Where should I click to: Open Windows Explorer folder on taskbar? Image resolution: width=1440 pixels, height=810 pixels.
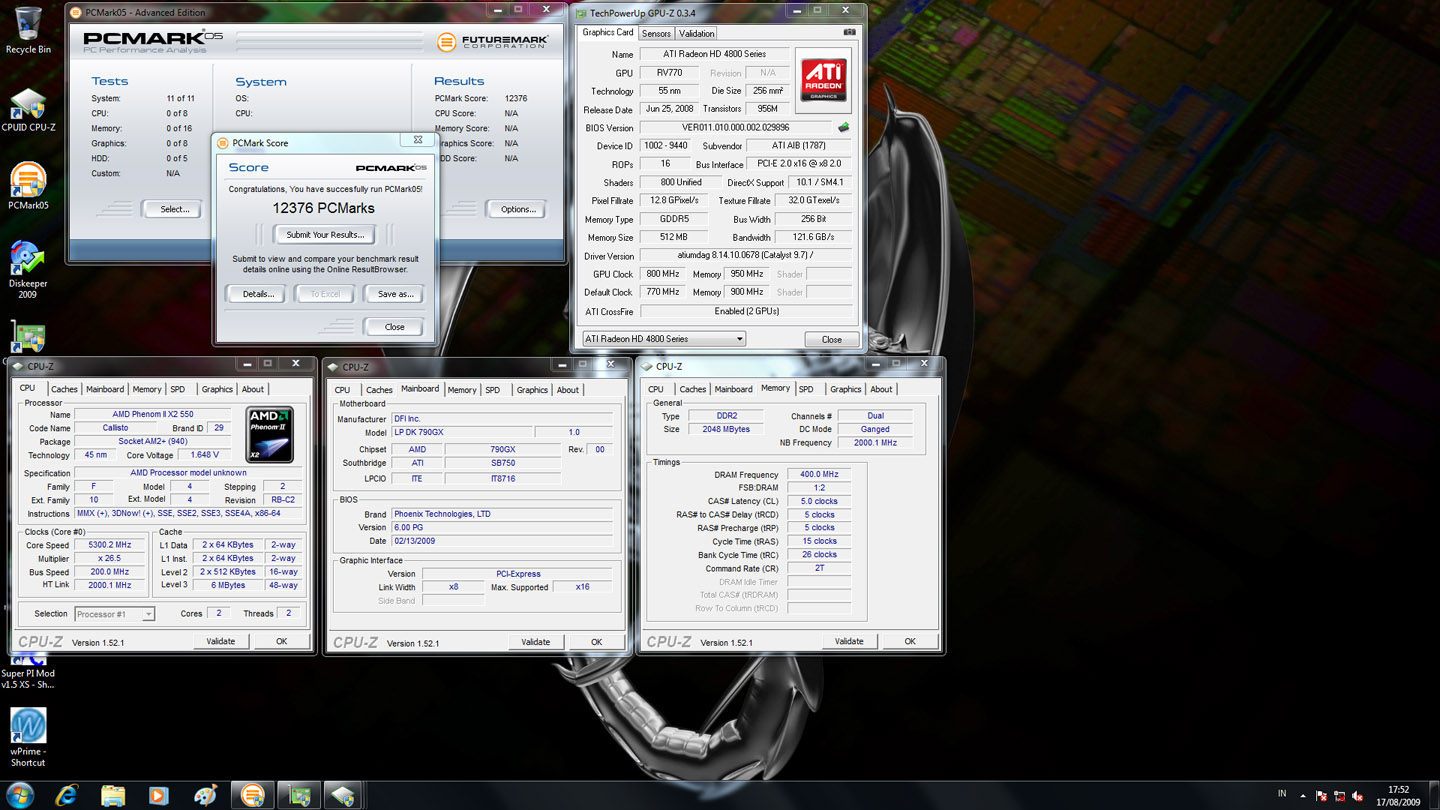(x=113, y=795)
